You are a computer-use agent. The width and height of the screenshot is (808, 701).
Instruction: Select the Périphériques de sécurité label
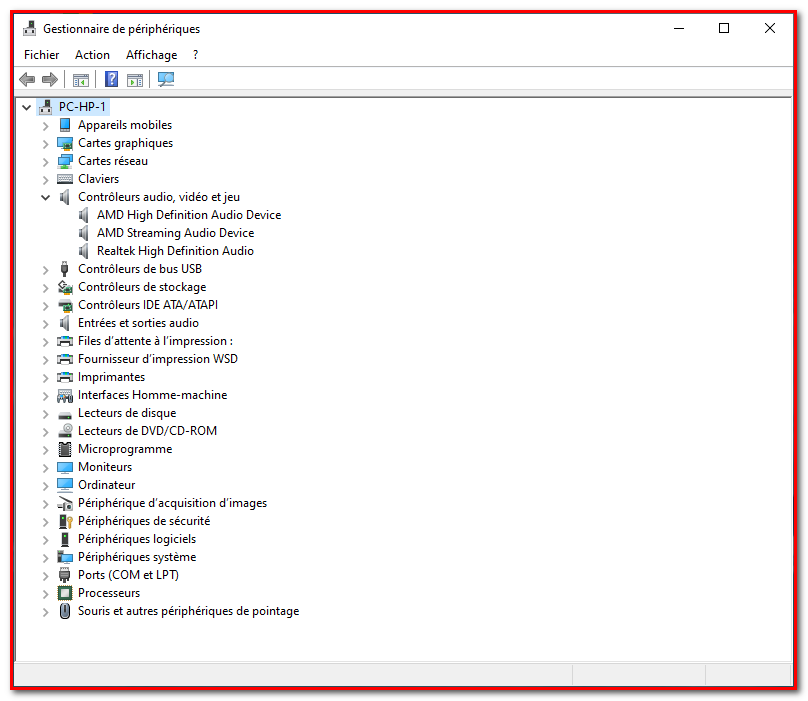(144, 521)
